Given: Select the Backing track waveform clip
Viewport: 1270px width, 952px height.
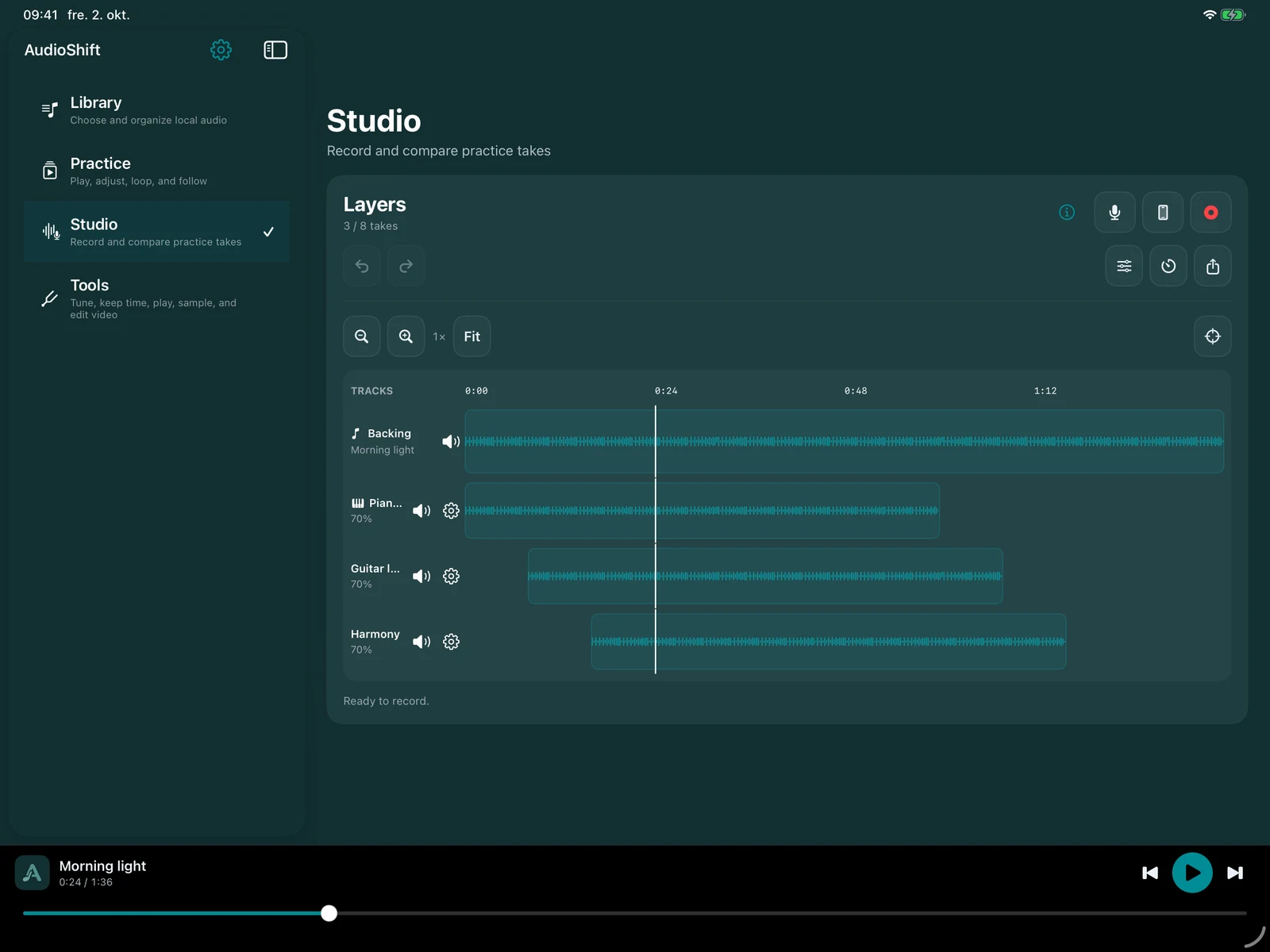Looking at the screenshot, I should tap(845, 441).
